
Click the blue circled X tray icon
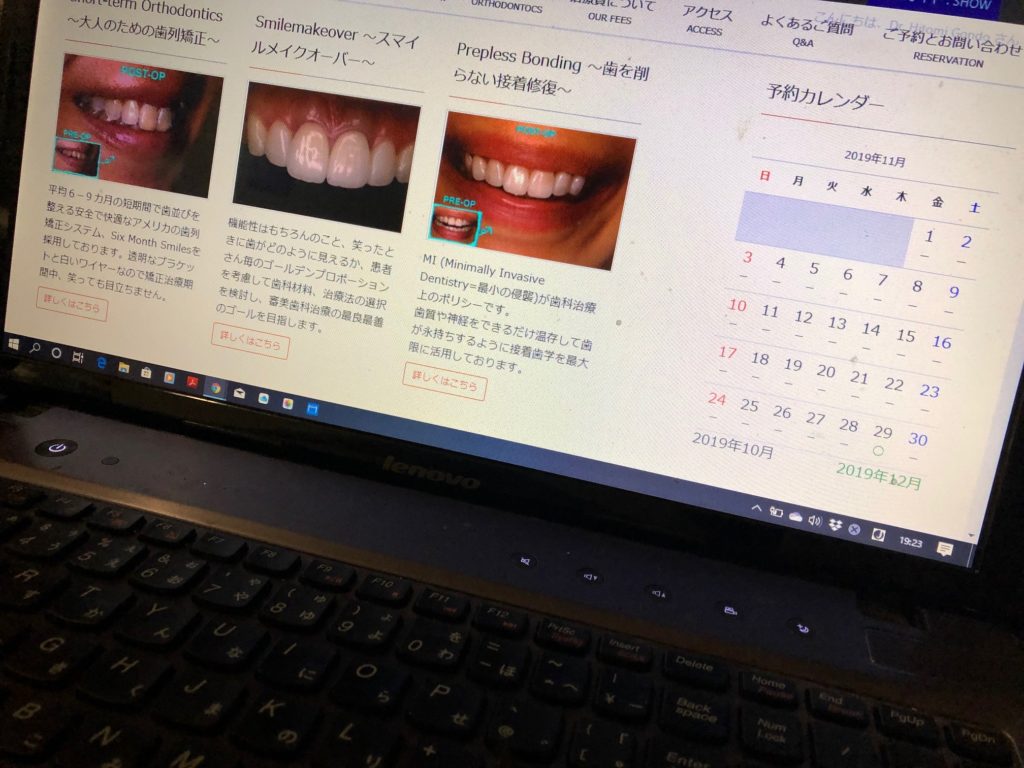coord(854,529)
